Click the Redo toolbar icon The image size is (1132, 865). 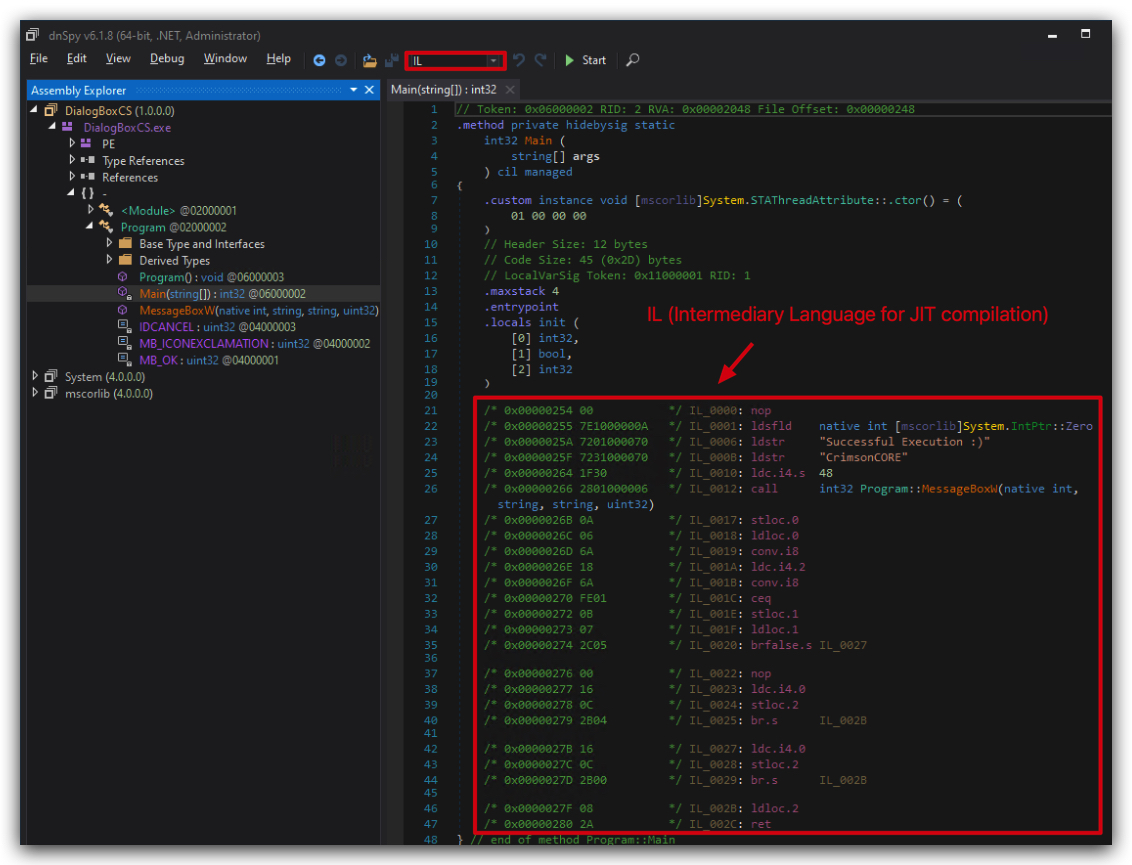540,60
